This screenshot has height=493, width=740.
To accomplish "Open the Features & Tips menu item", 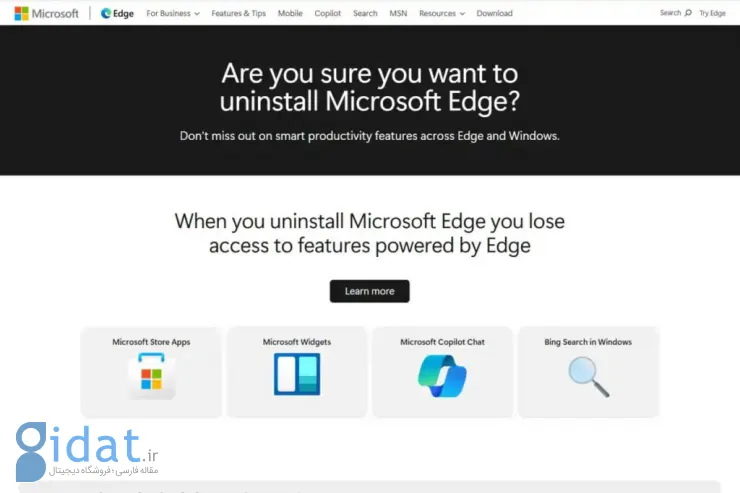I will tap(238, 13).
